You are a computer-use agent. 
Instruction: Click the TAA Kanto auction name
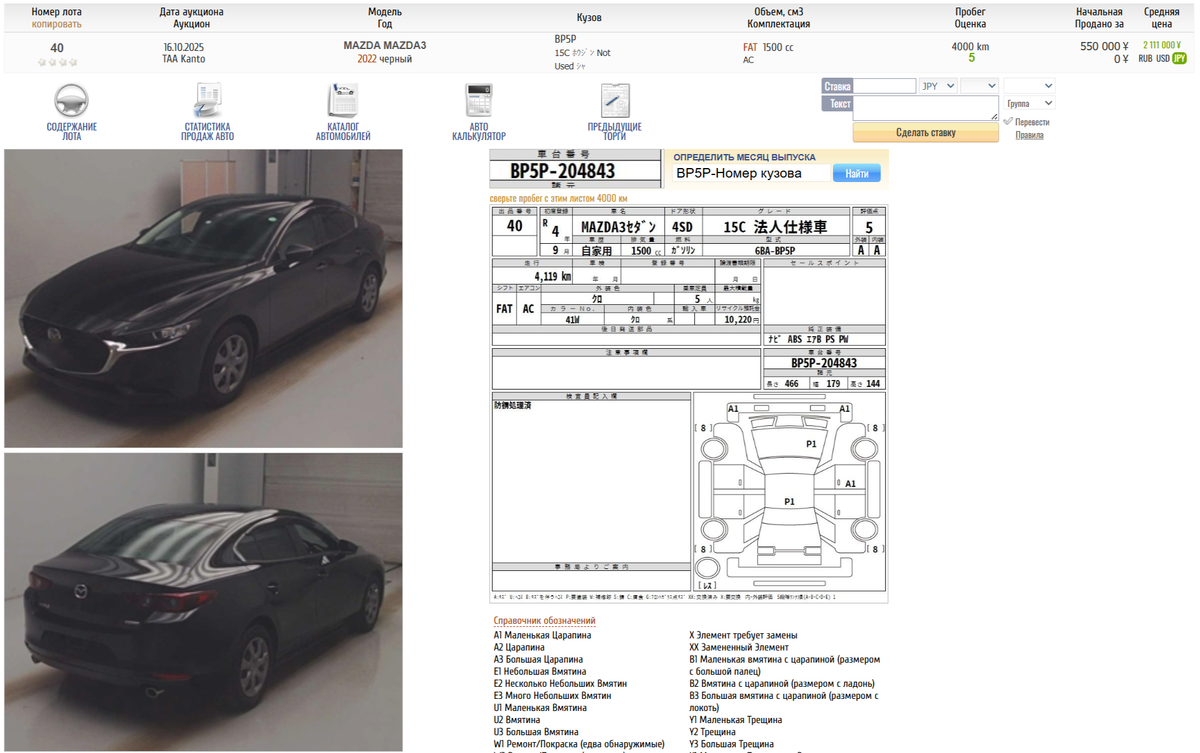183,59
